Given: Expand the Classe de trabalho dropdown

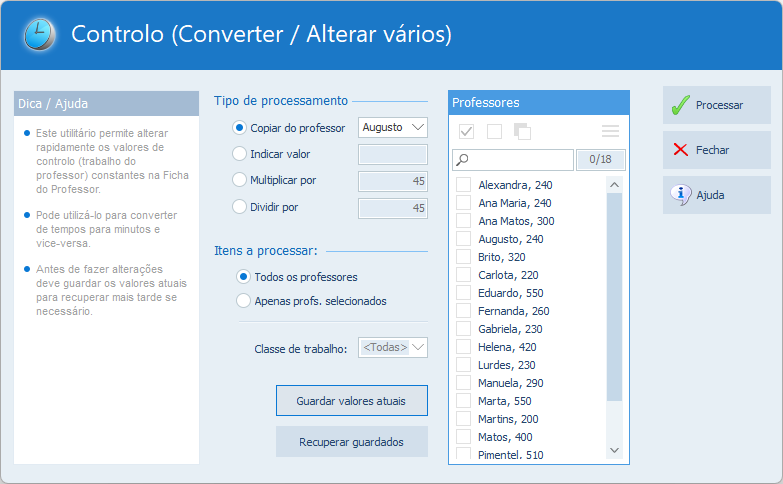Looking at the screenshot, I should coord(393,347).
